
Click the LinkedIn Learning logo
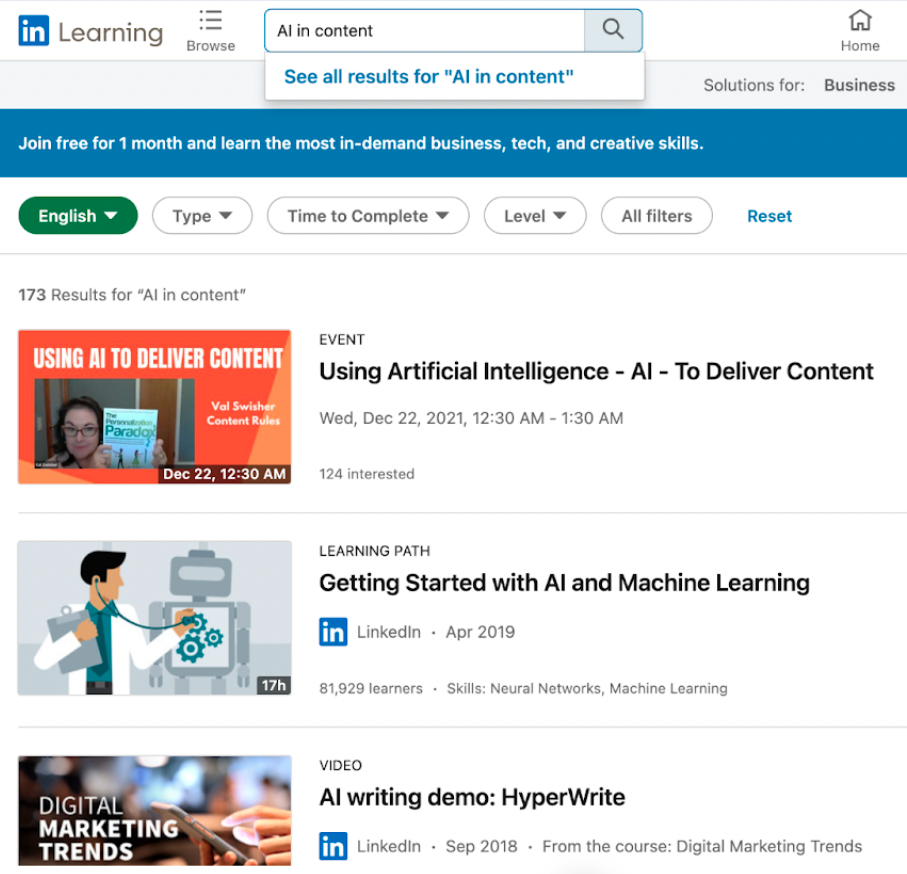coord(91,31)
